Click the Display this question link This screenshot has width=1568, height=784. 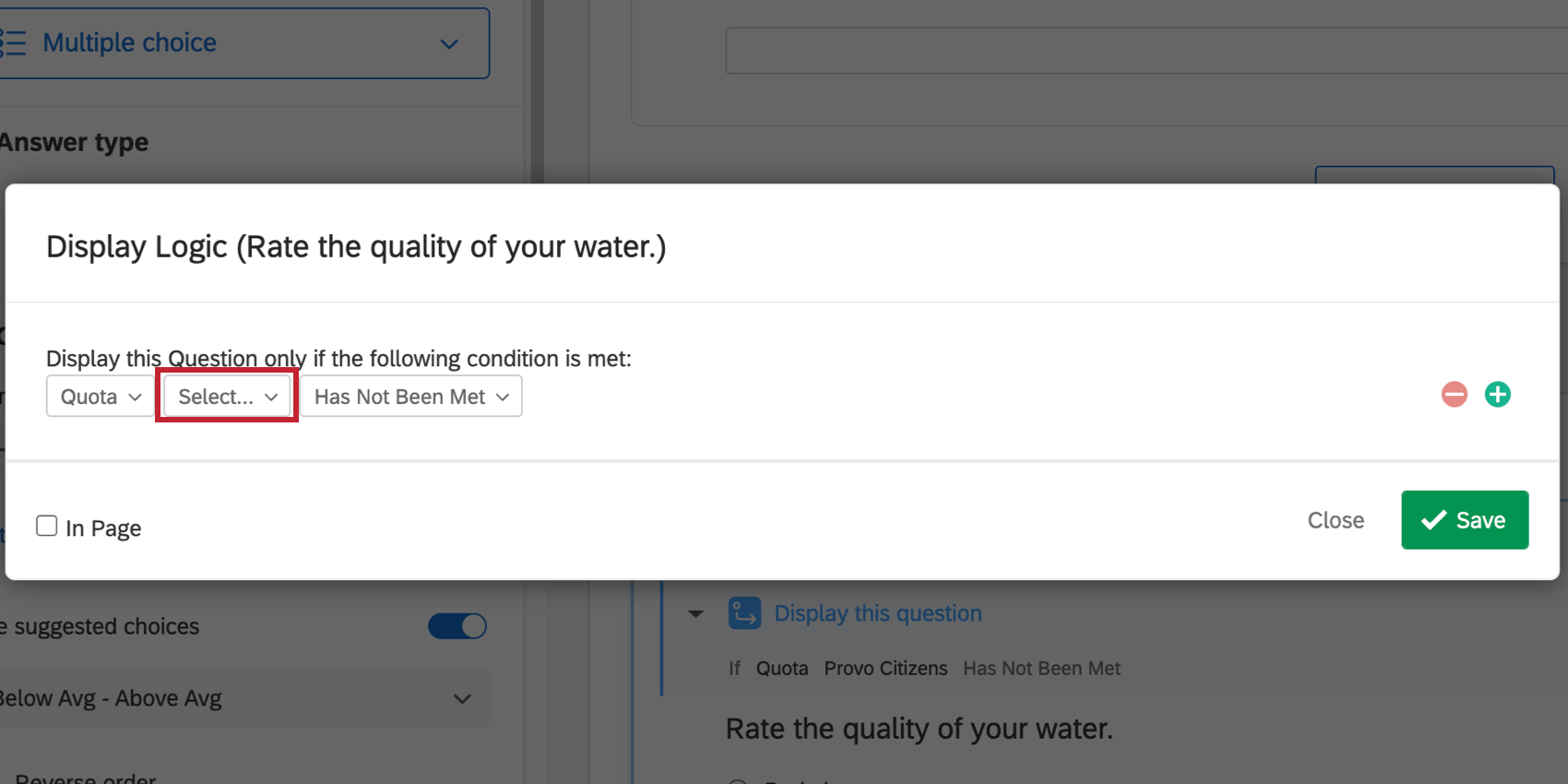coord(876,612)
